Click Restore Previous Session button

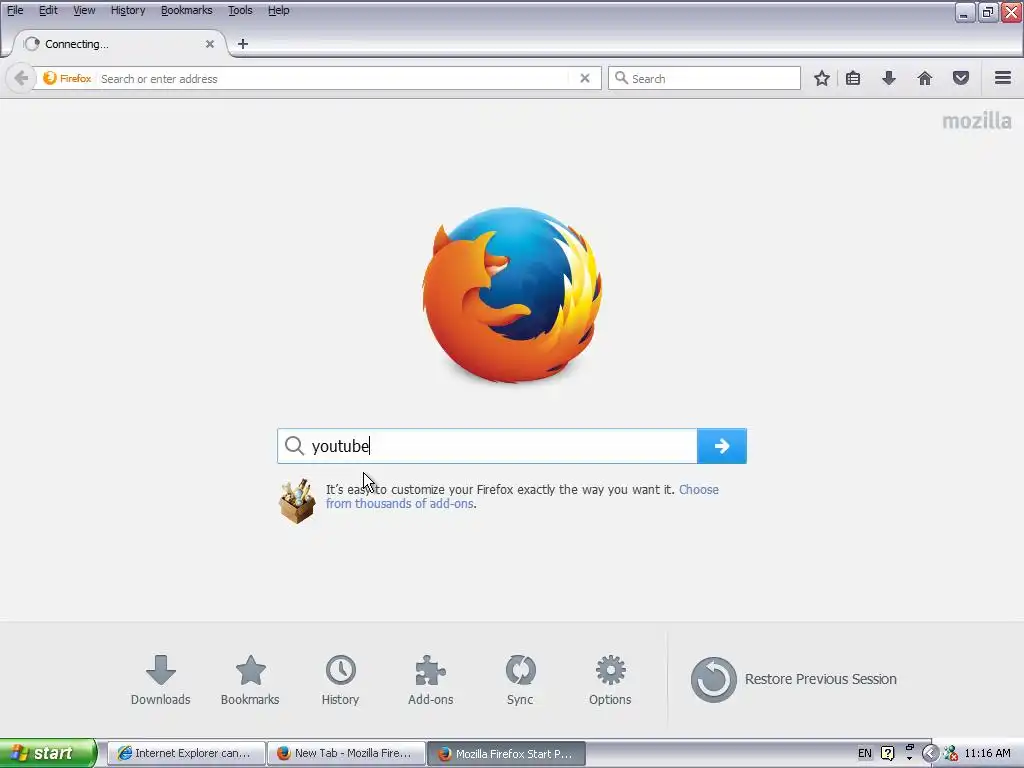tap(793, 679)
